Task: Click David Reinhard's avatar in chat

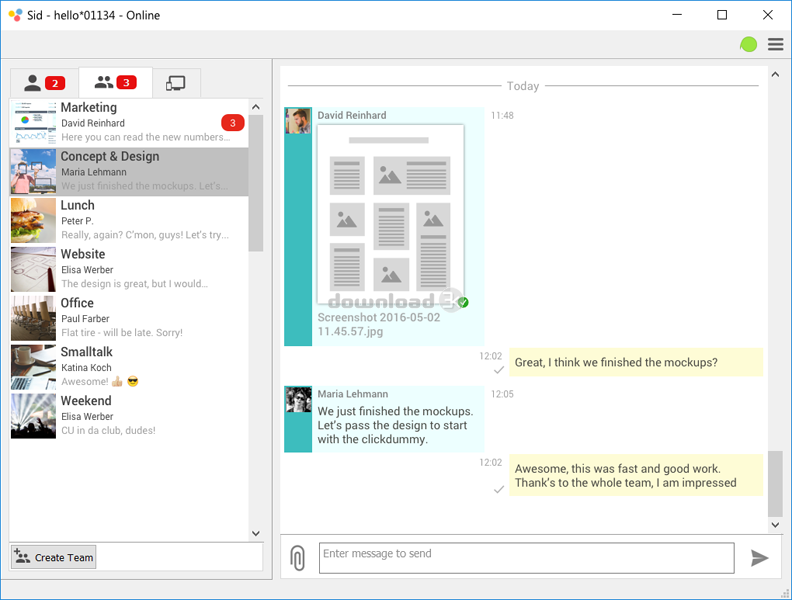Action: pos(298,121)
